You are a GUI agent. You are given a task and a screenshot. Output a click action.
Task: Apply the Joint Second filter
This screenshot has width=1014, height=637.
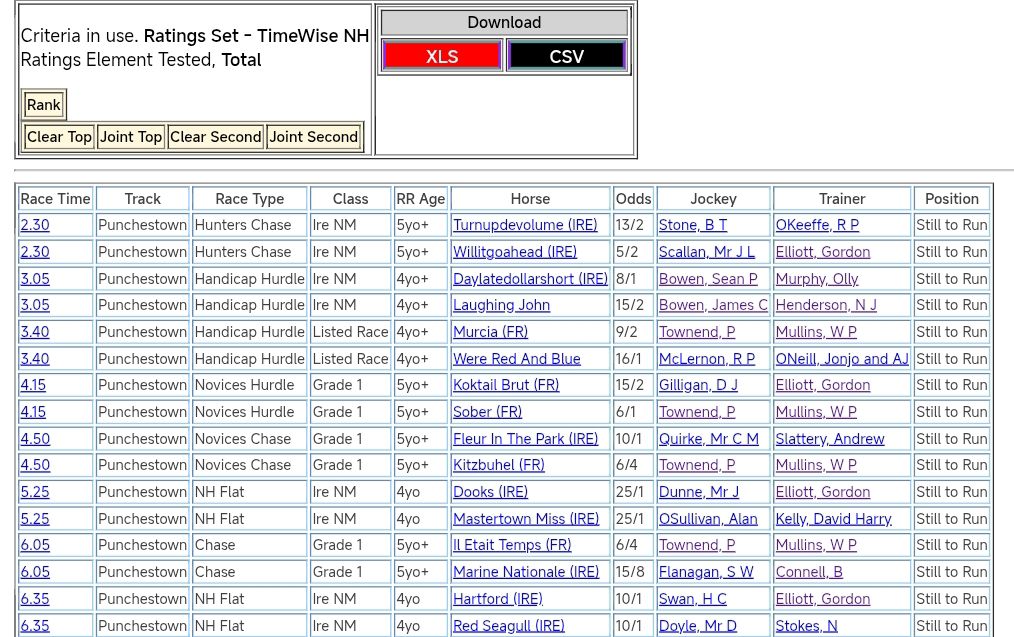(313, 137)
